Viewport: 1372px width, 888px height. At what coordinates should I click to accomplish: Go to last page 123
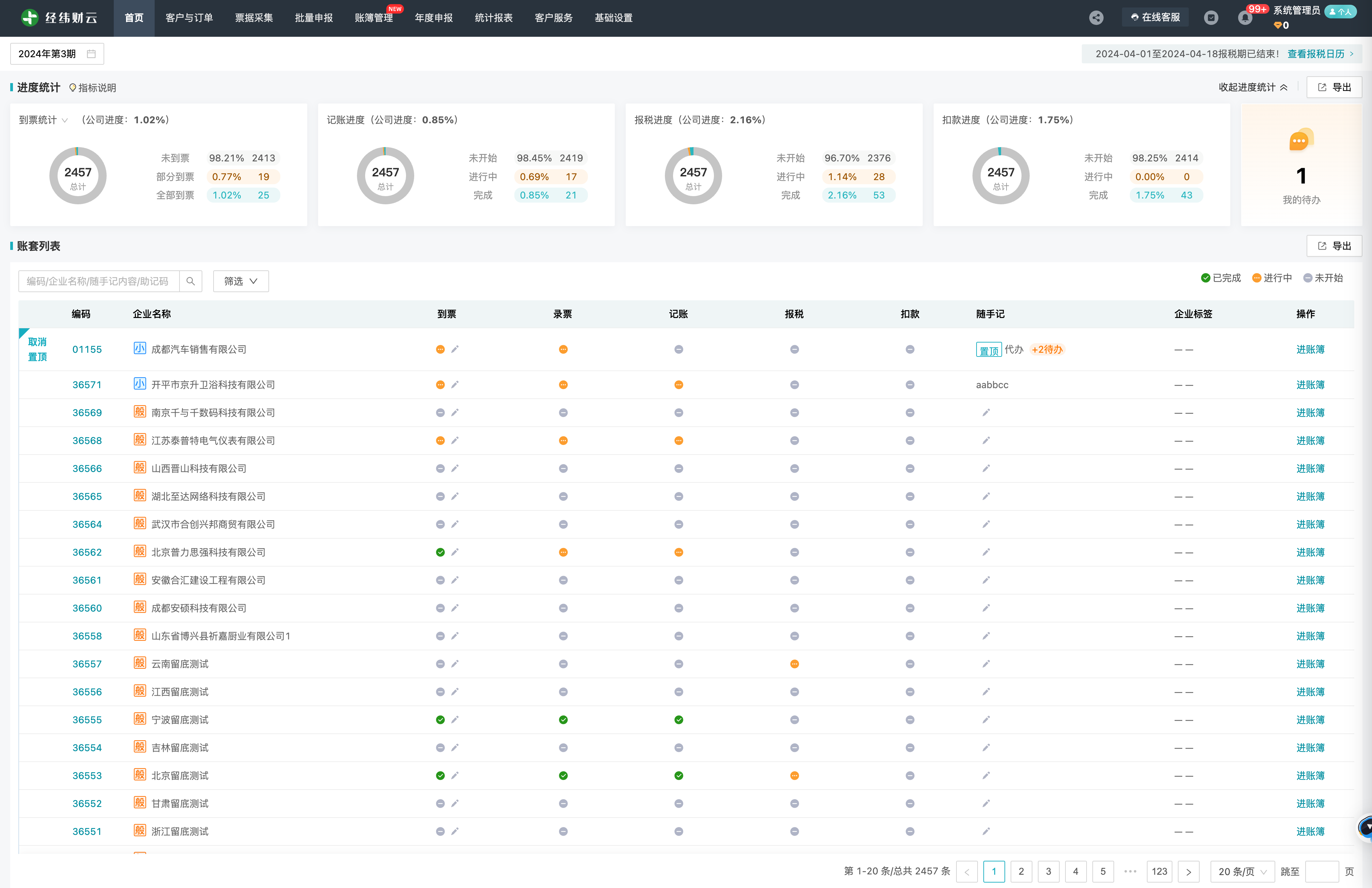1159,872
